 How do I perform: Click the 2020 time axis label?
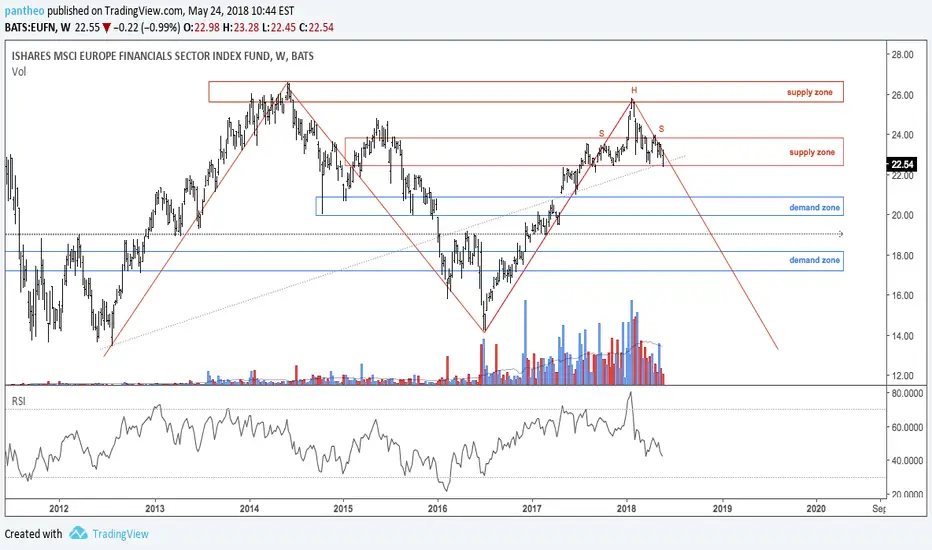(816, 508)
